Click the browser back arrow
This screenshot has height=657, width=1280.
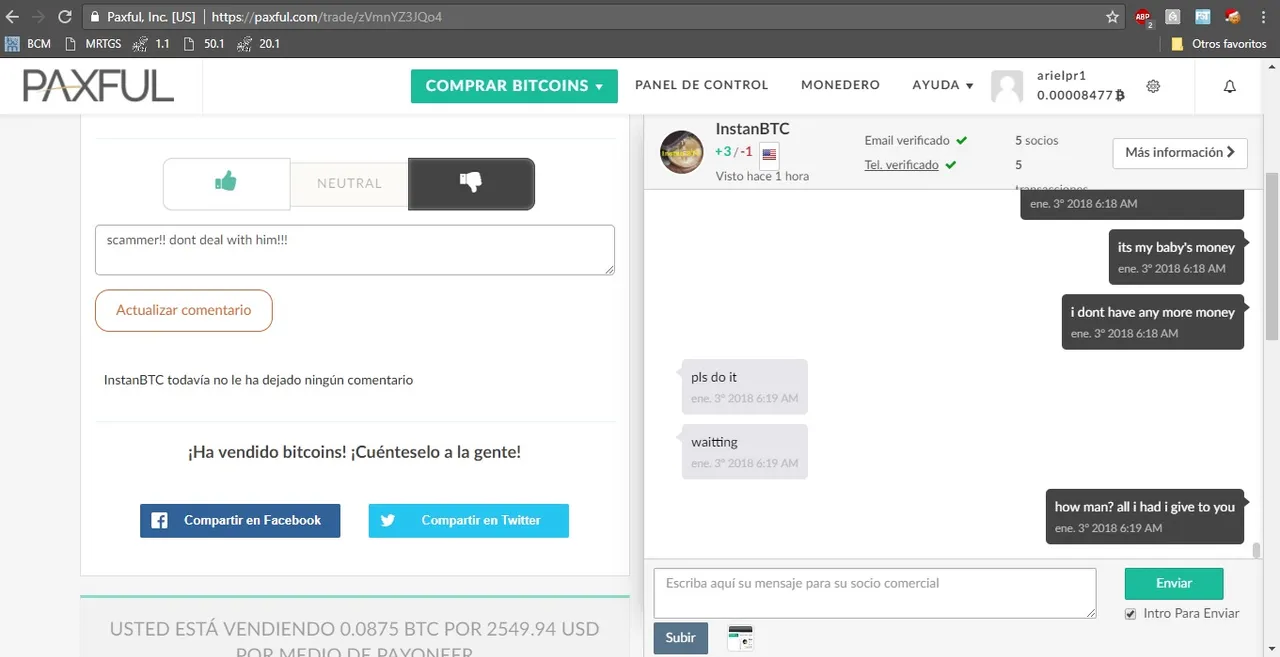12,17
